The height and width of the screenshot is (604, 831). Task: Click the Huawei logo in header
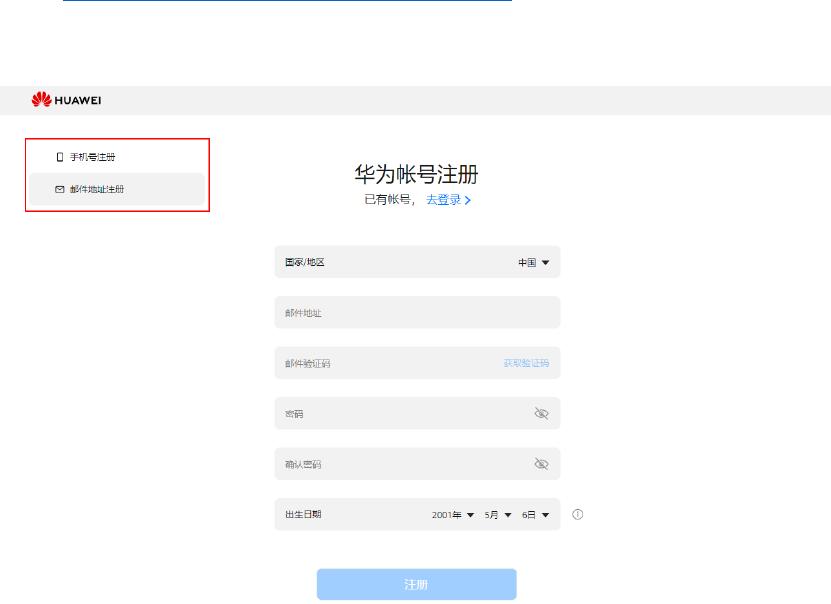66,100
